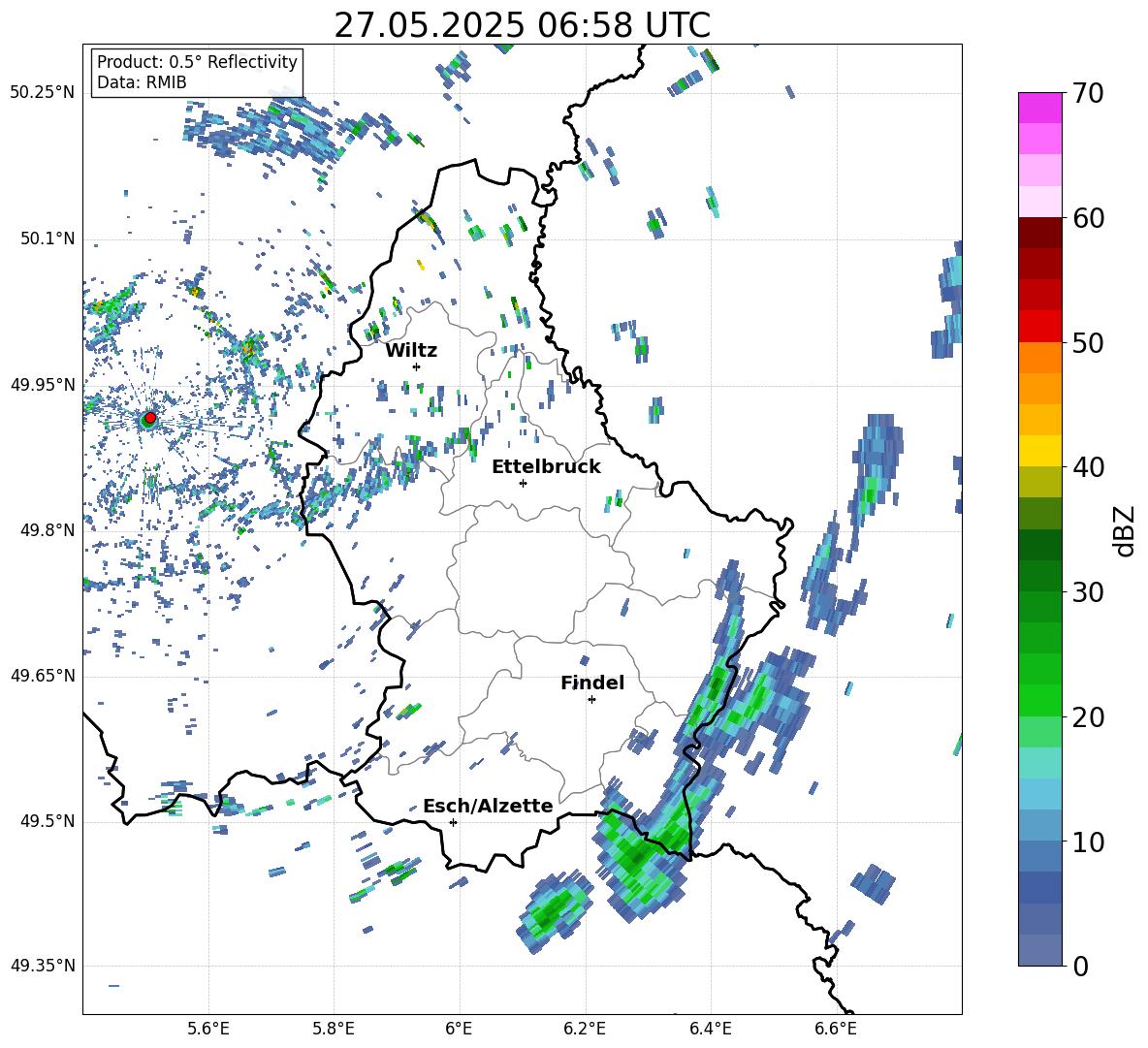Click the 5.8°E longitude label

(334, 1029)
